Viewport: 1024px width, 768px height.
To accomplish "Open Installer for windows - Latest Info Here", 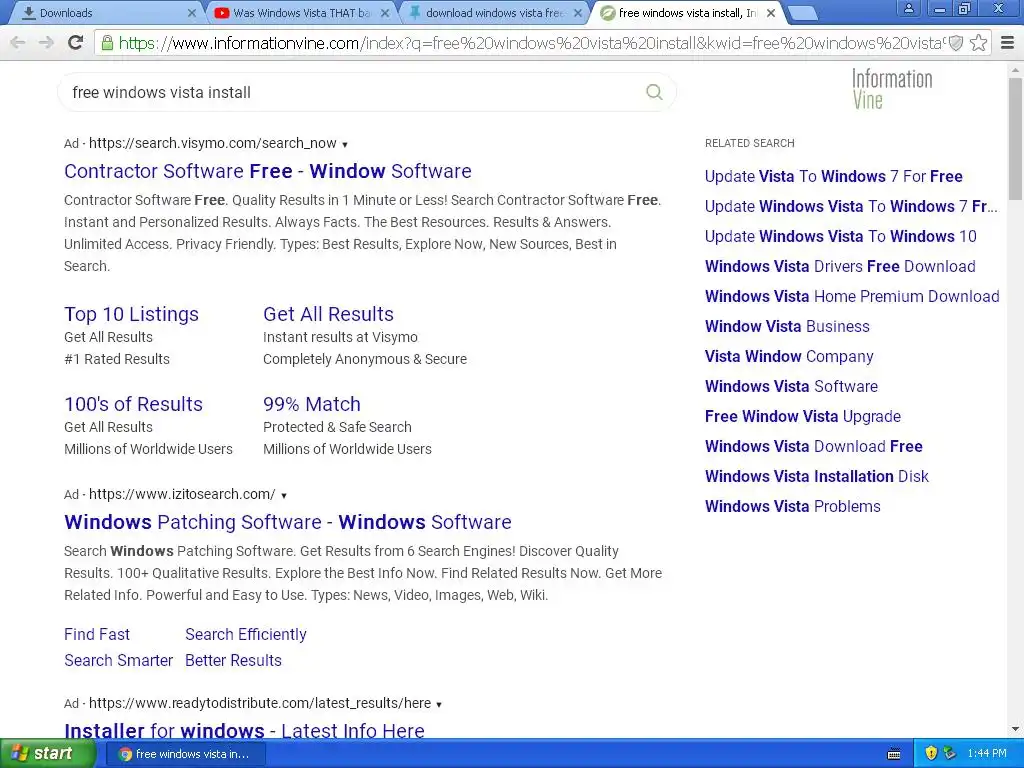I will (244, 731).
